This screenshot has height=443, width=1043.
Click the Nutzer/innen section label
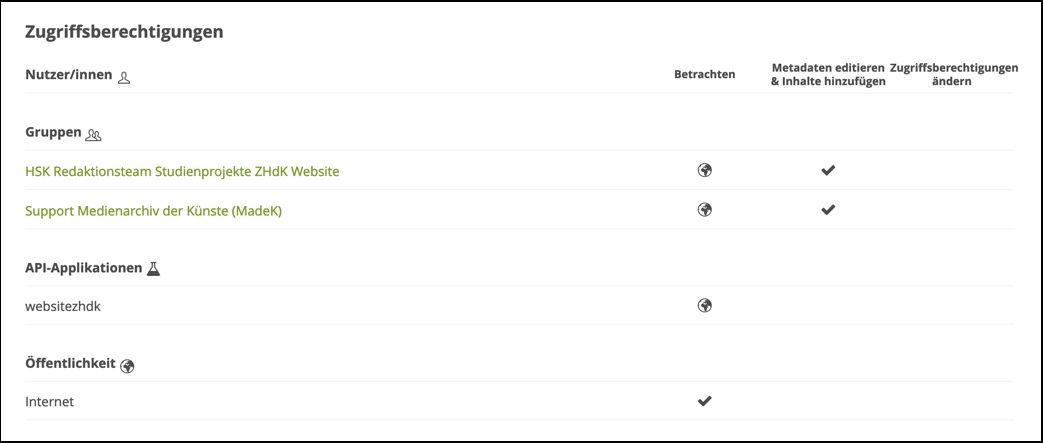(68, 75)
